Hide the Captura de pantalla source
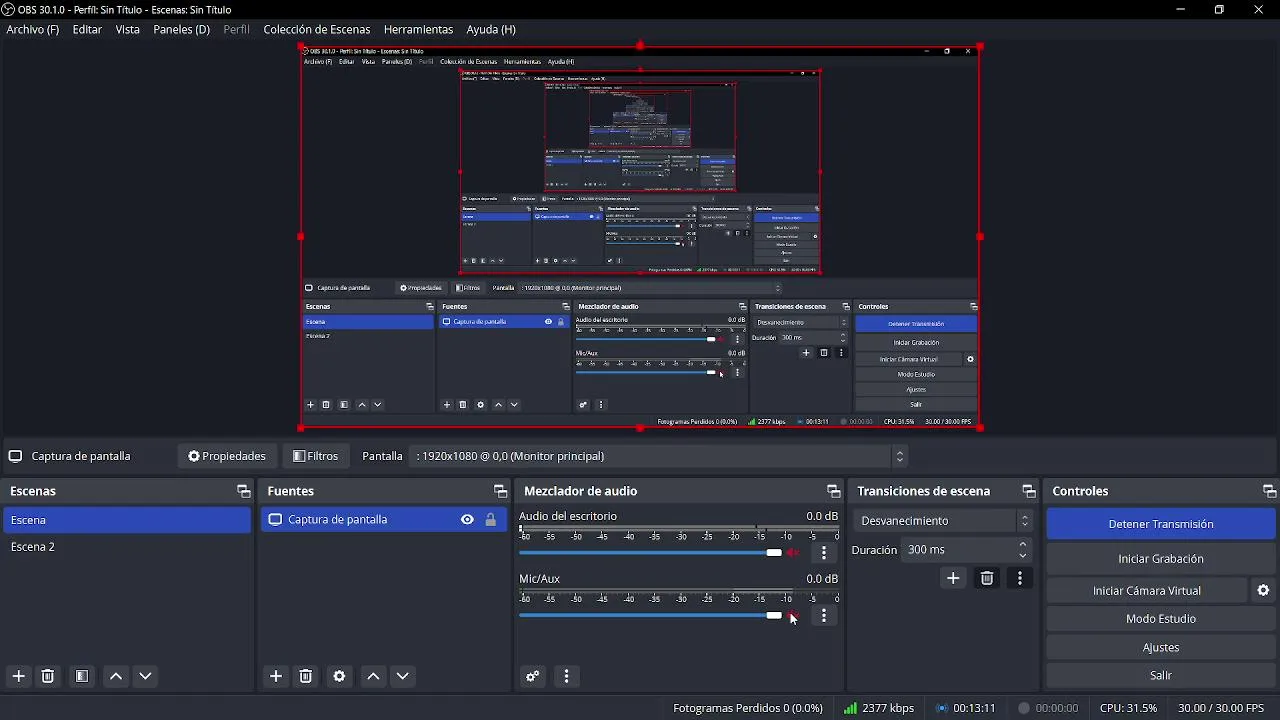Image resolution: width=1280 pixels, height=720 pixels. (467, 520)
